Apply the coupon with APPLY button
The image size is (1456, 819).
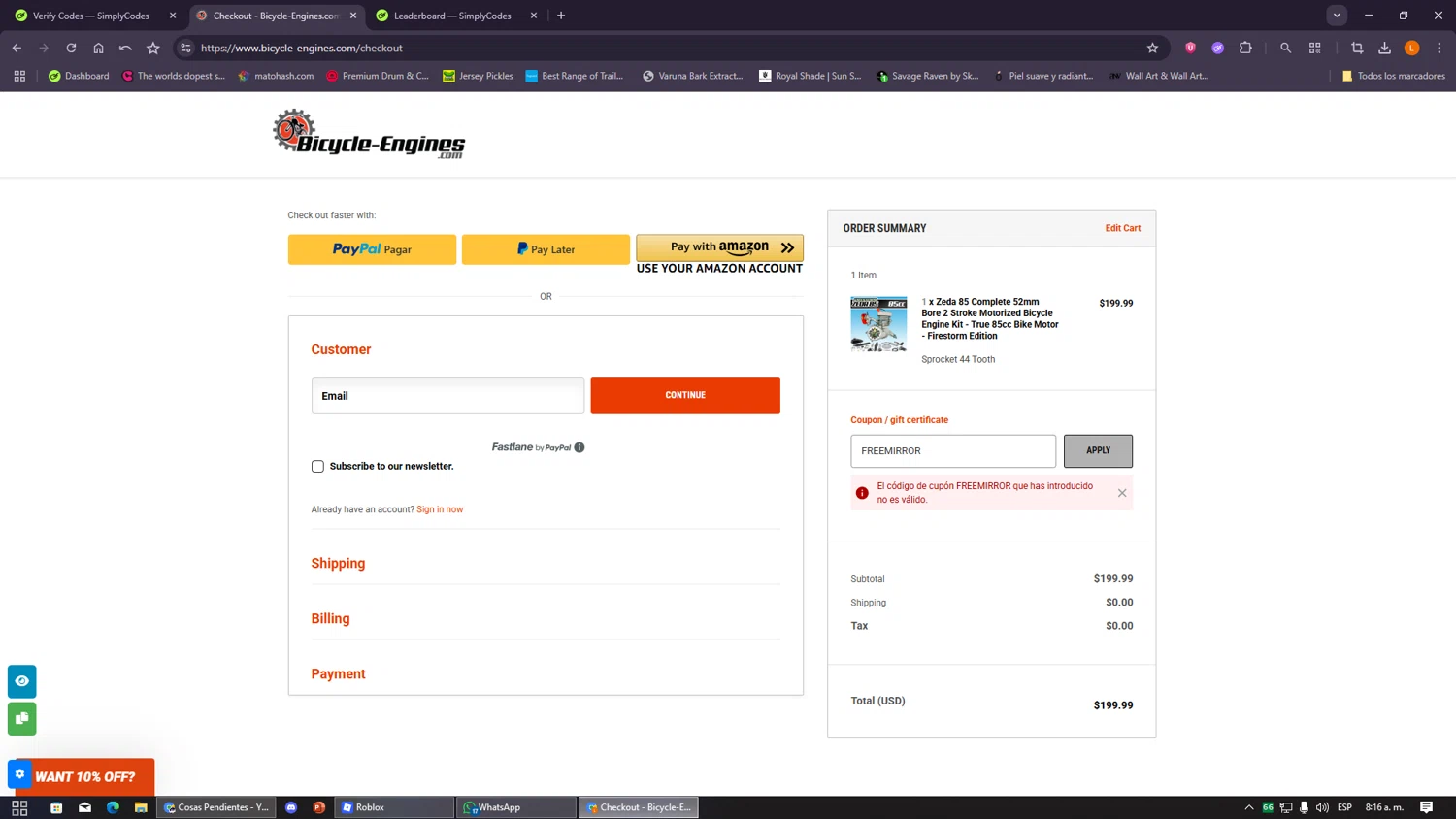(x=1098, y=451)
